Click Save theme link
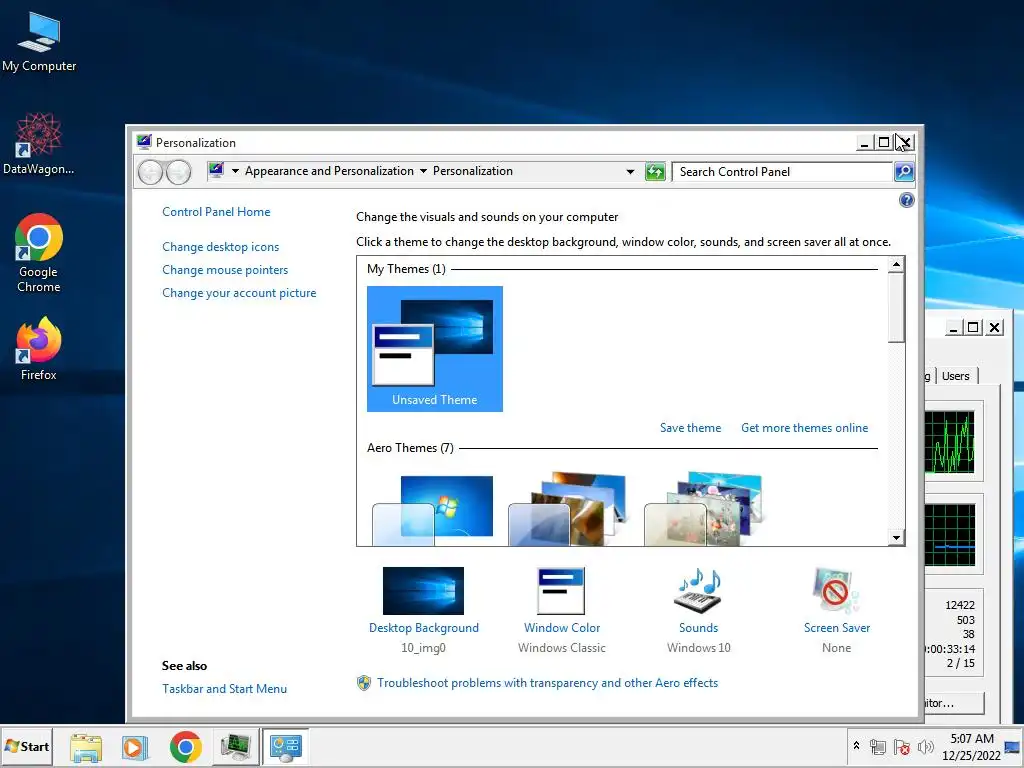The image size is (1024, 768). pyautogui.click(x=690, y=428)
